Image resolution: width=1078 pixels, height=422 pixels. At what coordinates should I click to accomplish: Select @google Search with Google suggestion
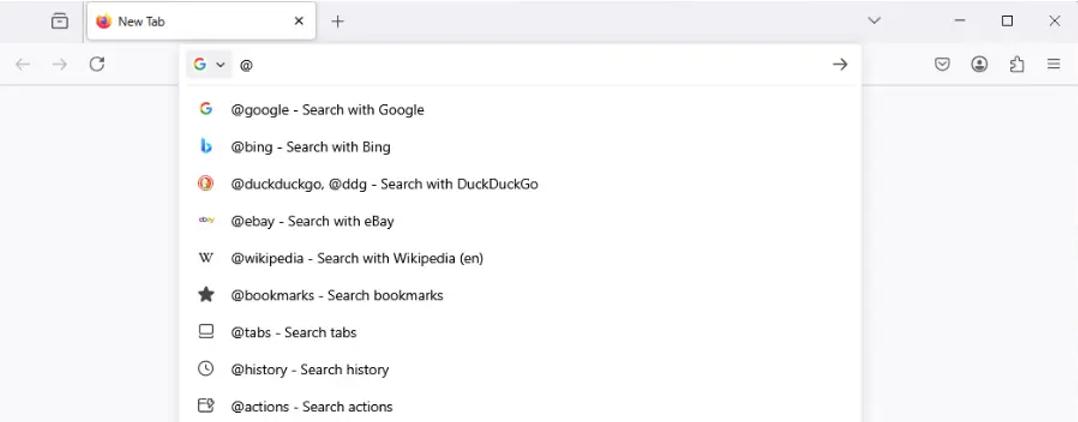(327, 110)
